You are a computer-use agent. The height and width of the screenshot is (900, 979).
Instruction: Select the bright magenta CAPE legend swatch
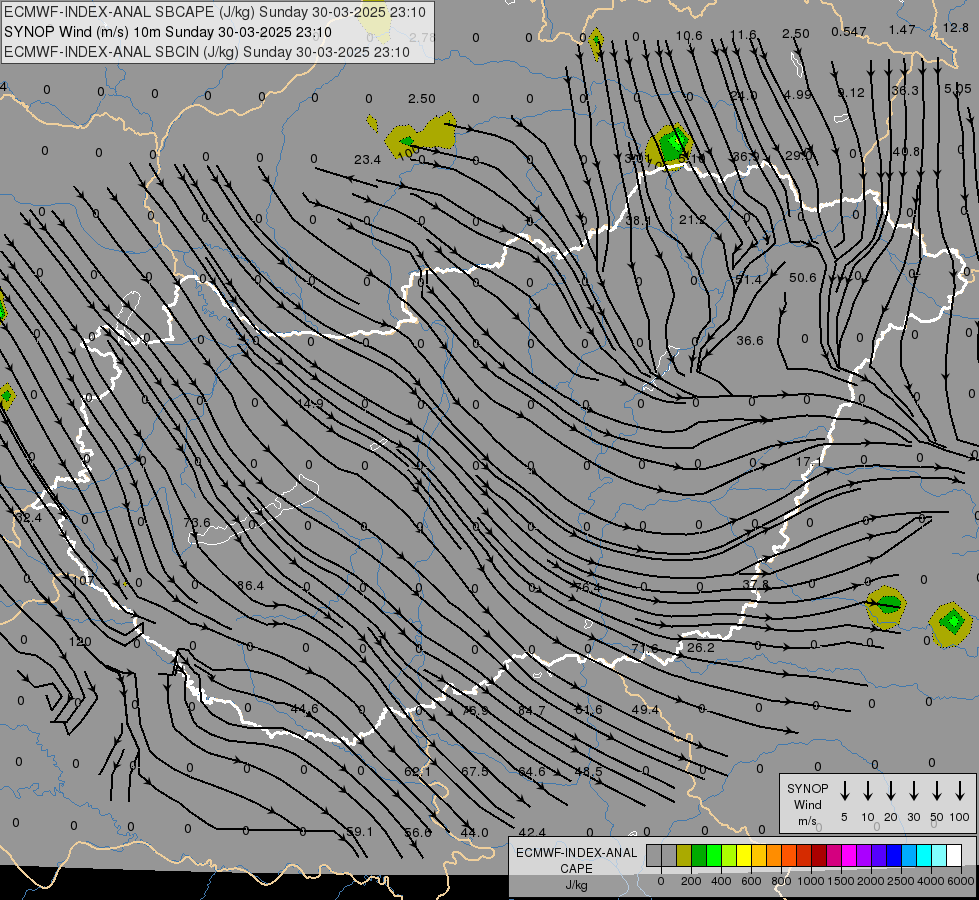pyautogui.click(x=849, y=856)
